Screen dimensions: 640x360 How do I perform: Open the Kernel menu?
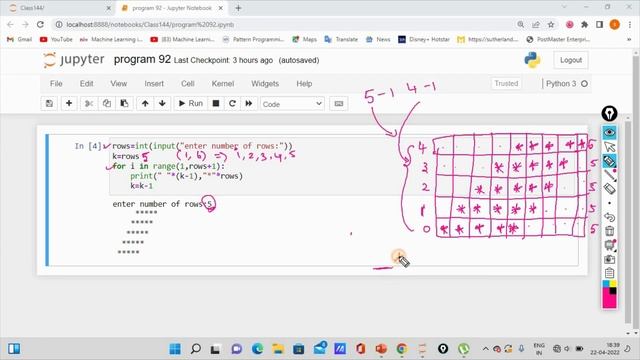pyautogui.click(x=223, y=84)
